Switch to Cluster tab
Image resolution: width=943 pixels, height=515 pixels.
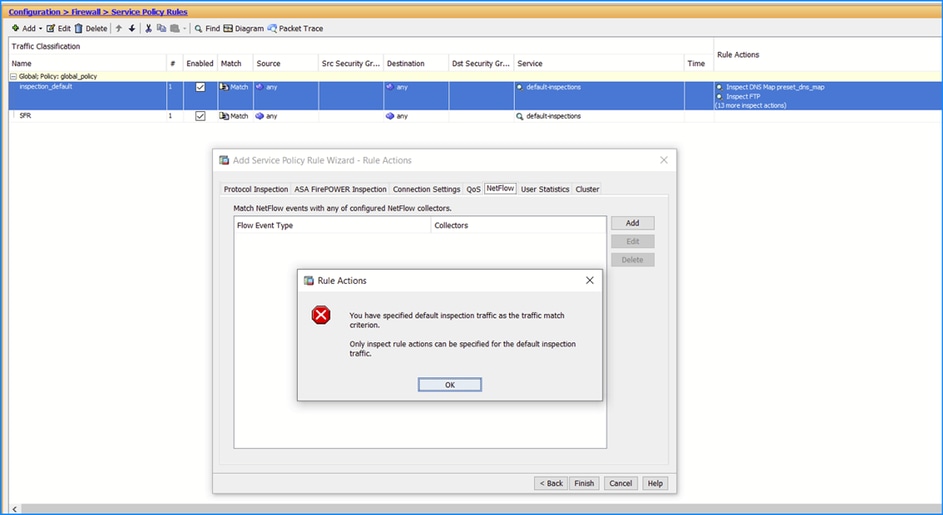coord(587,189)
